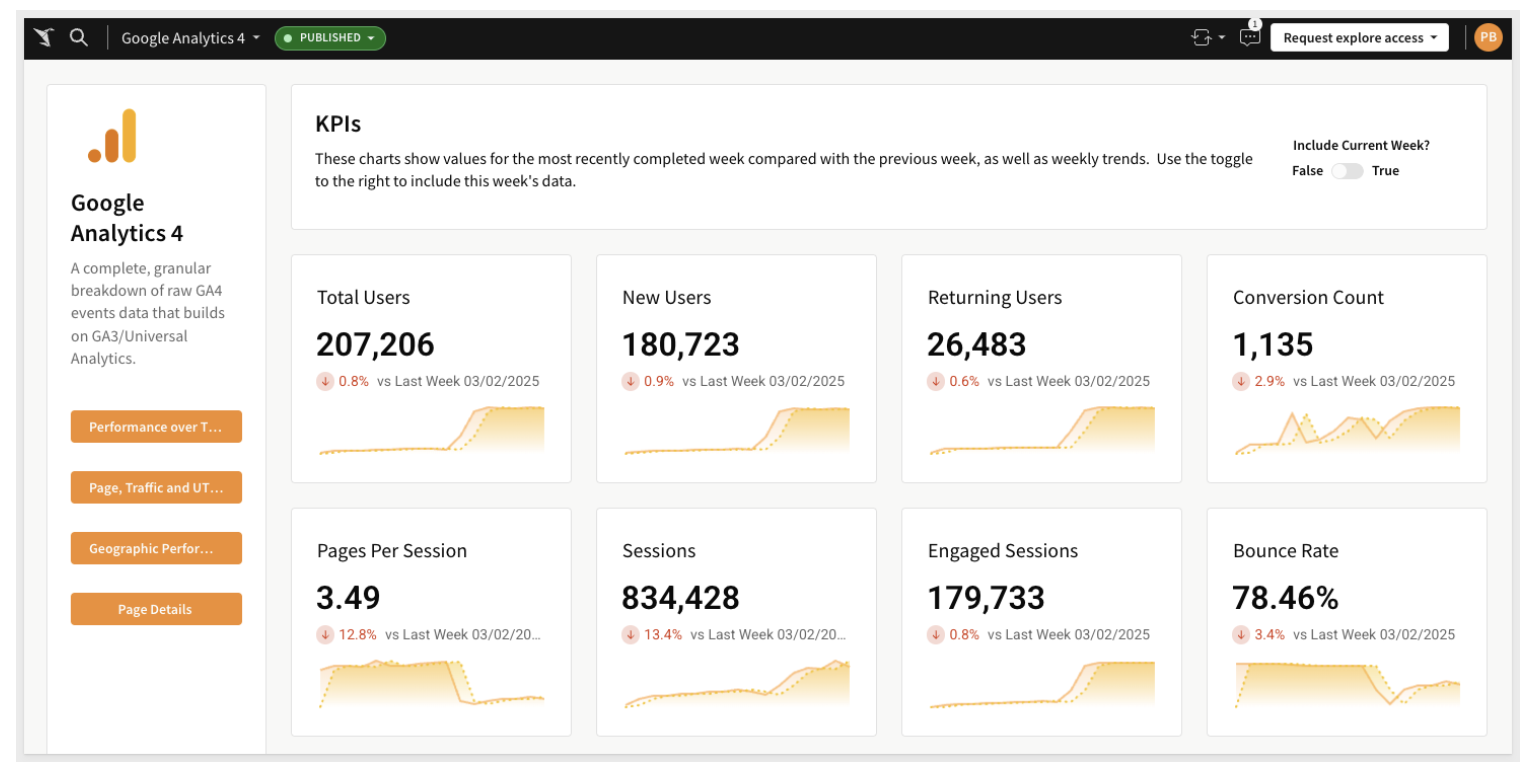Screen dimensions: 1536x778
Task: Click the Total Users sparkline chart
Action: pos(431,431)
